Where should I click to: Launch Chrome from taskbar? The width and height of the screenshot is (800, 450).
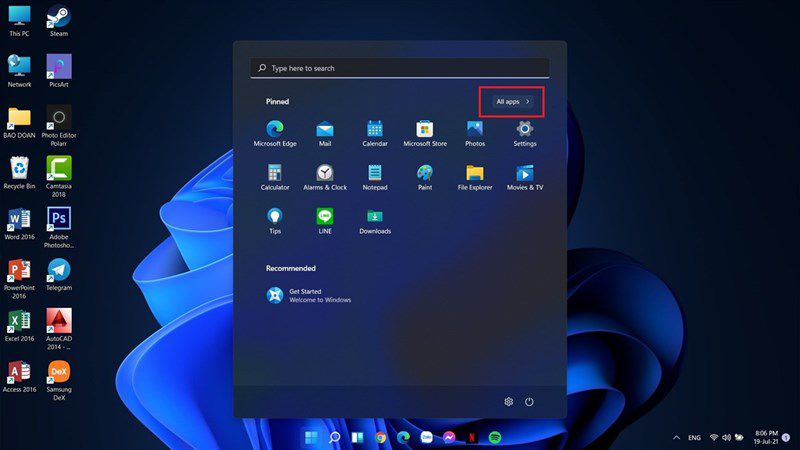(380, 437)
